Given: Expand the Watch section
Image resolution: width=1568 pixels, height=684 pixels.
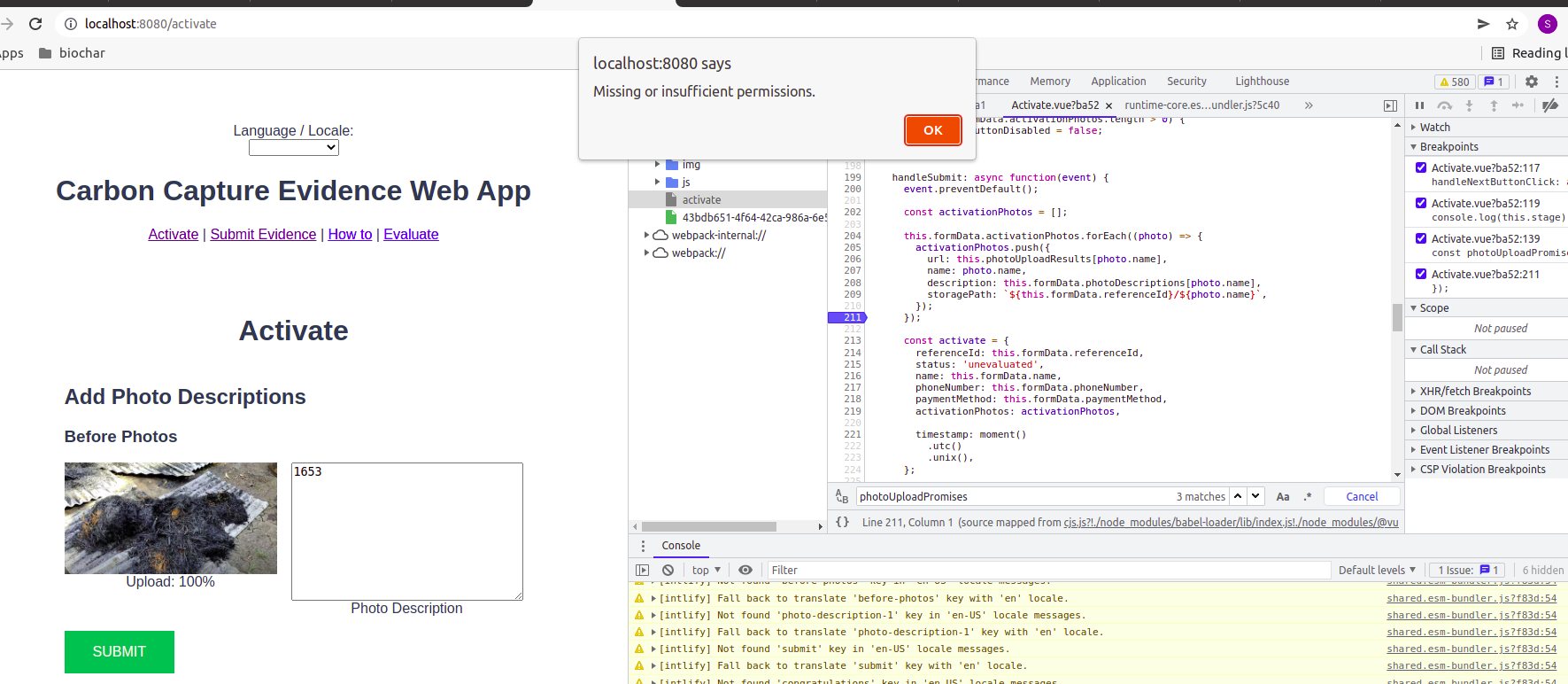Looking at the screenshot, I should [x=1434, y=128].
